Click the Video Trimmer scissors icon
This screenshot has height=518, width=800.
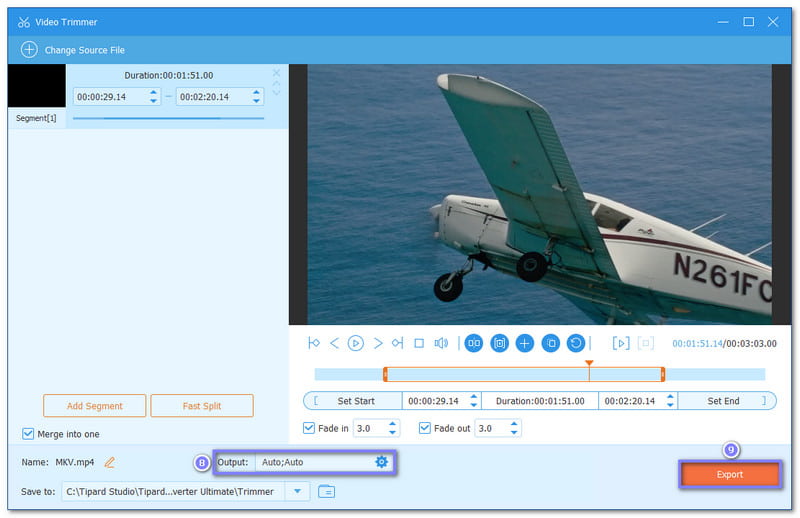coord(23,22)
